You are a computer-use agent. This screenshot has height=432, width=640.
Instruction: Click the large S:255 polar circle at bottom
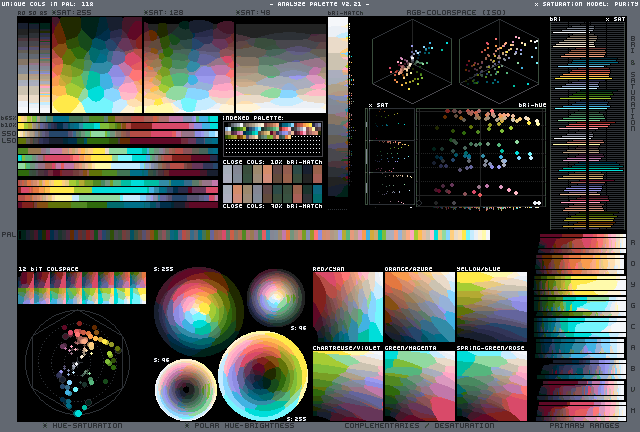[x=263, y=376]
